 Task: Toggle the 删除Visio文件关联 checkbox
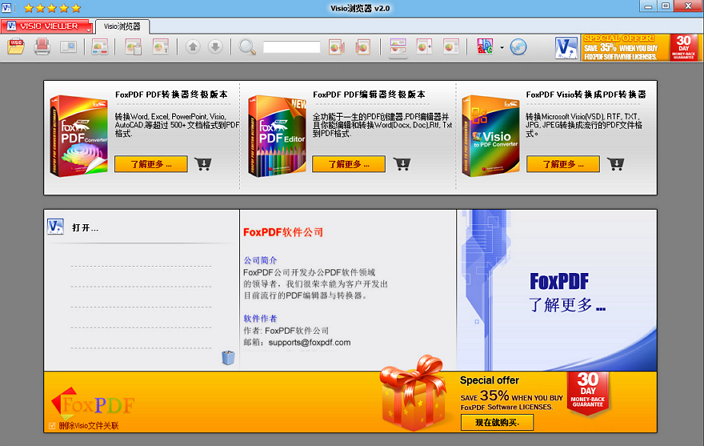[x=52, y=425]
